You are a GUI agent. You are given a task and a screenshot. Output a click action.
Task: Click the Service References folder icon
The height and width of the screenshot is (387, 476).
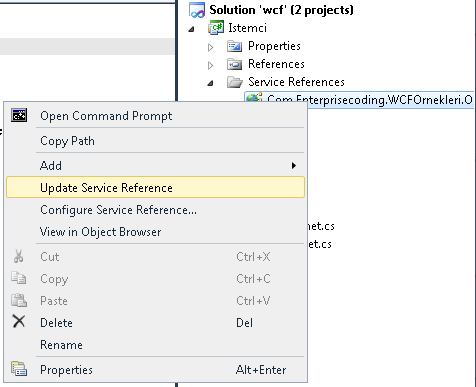point(235,82)
